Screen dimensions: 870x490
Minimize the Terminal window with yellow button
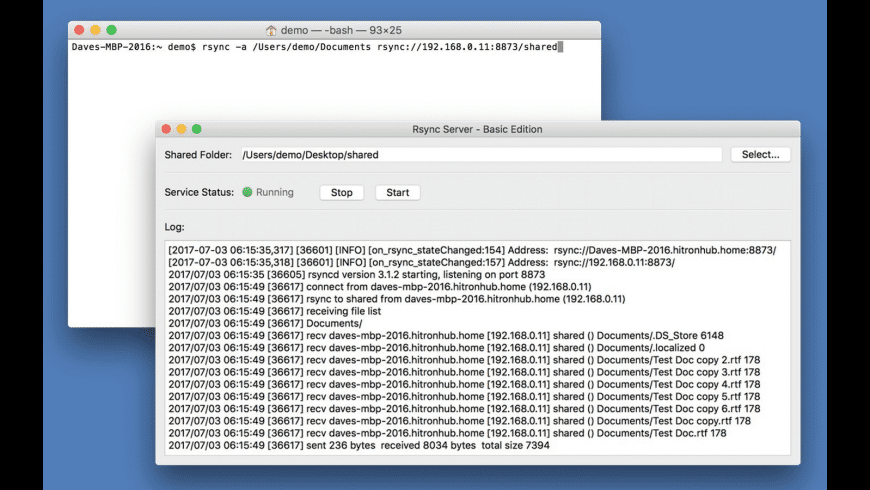[95, 30]
